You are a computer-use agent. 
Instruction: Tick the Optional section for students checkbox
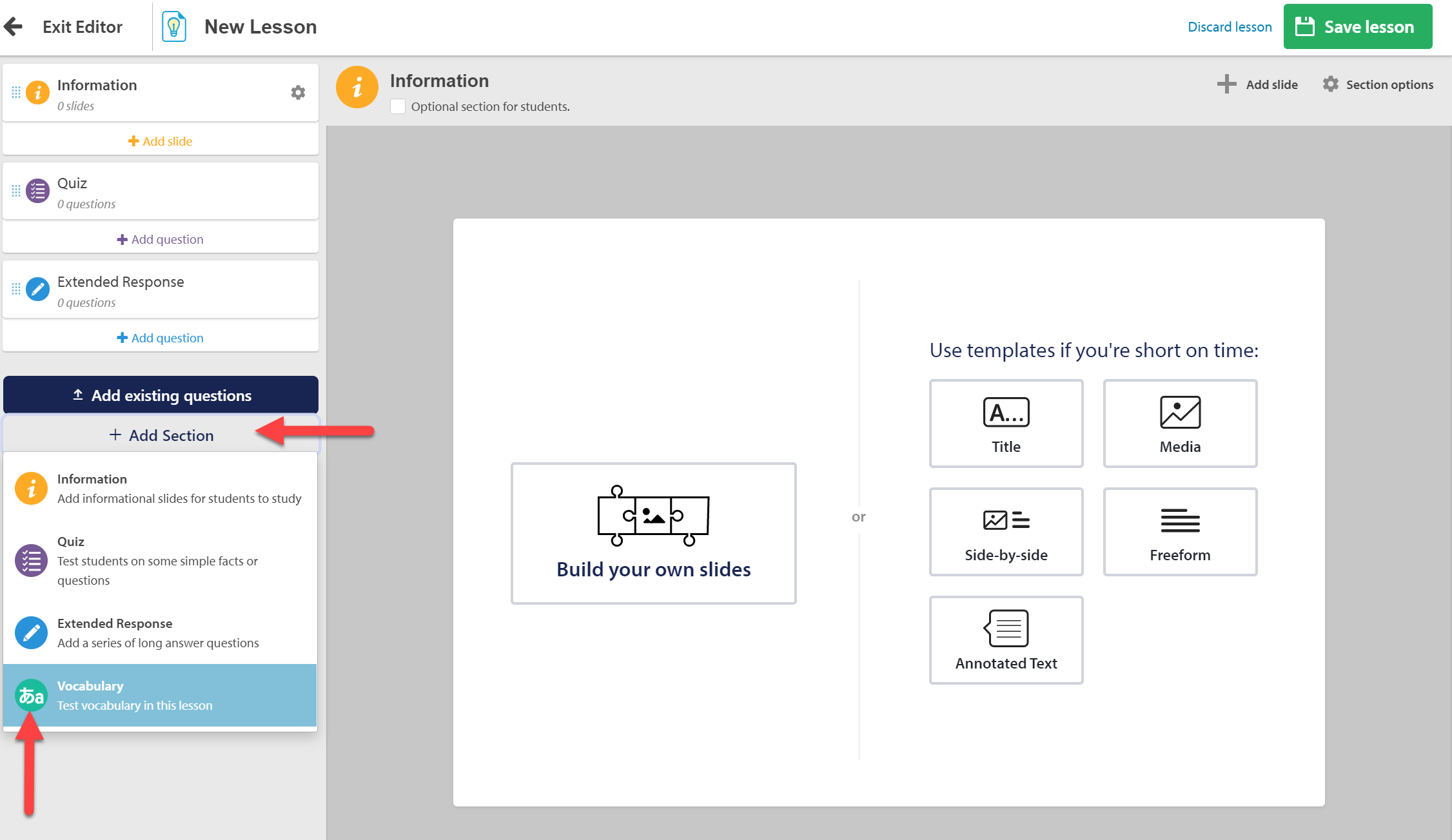(x=398, y=106)
